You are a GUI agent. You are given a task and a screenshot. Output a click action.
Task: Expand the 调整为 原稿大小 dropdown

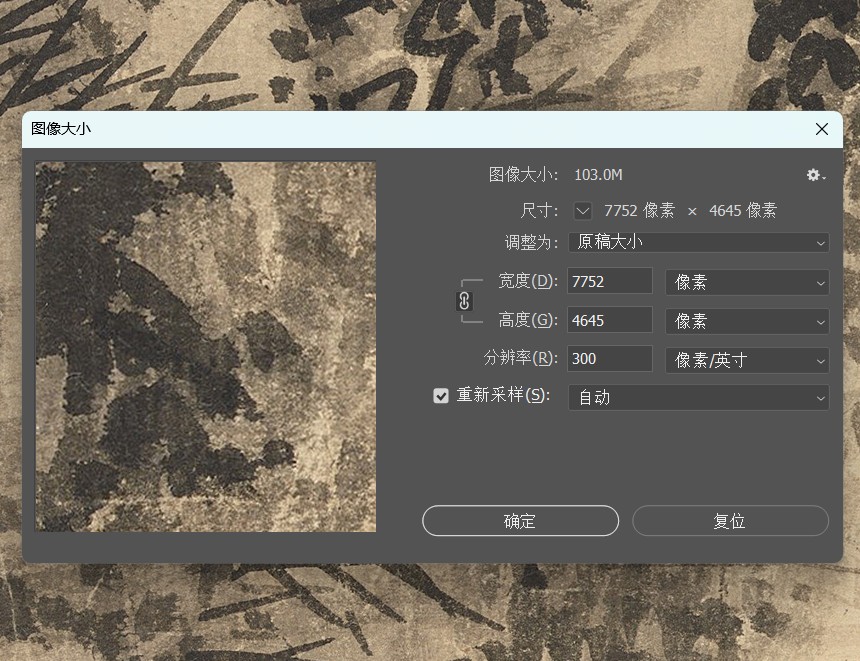699,242
